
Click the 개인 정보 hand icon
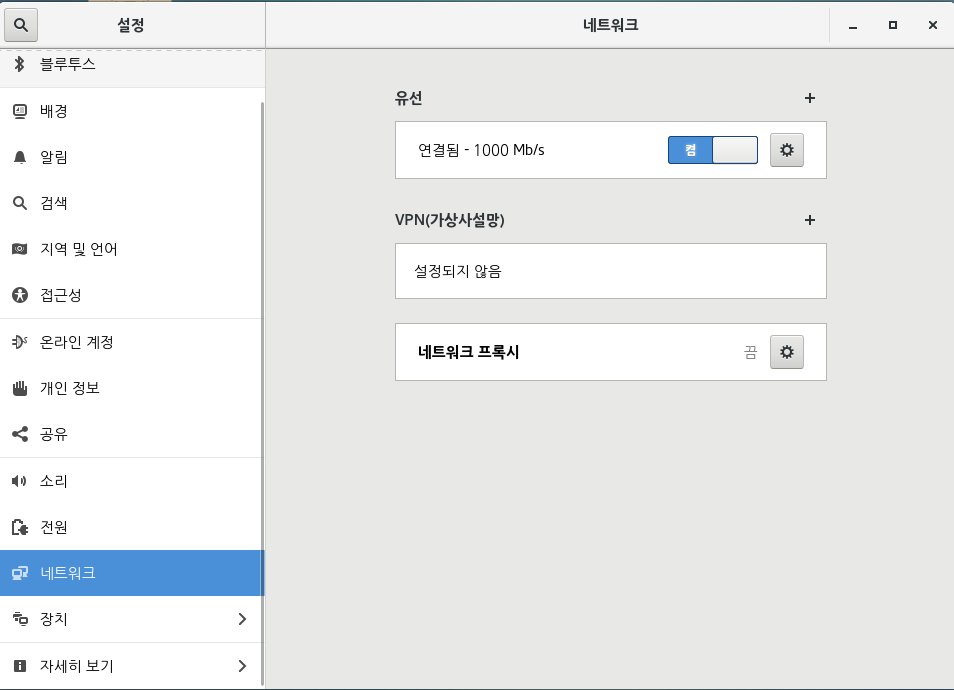coord(19,388)
